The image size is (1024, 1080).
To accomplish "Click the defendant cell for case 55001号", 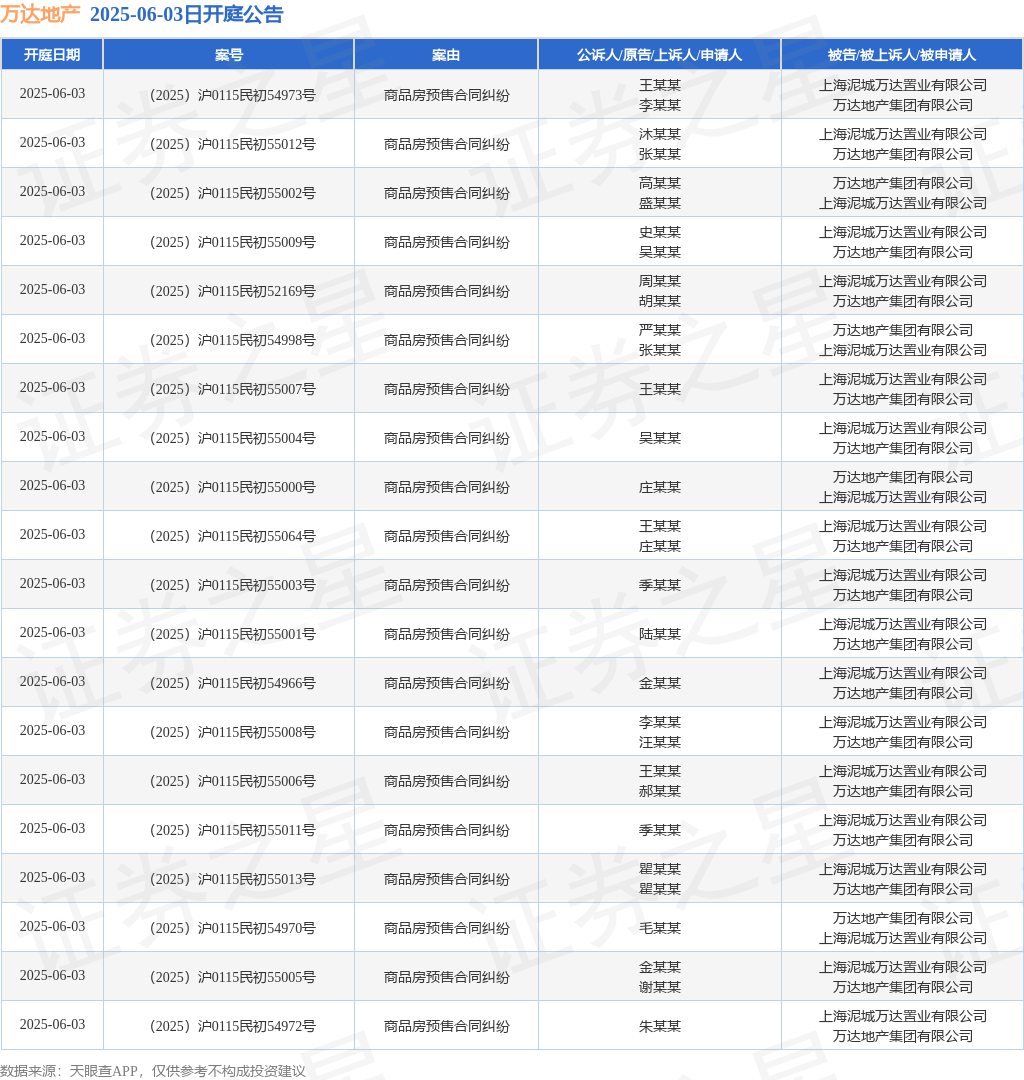I will [x=902, y=634].
